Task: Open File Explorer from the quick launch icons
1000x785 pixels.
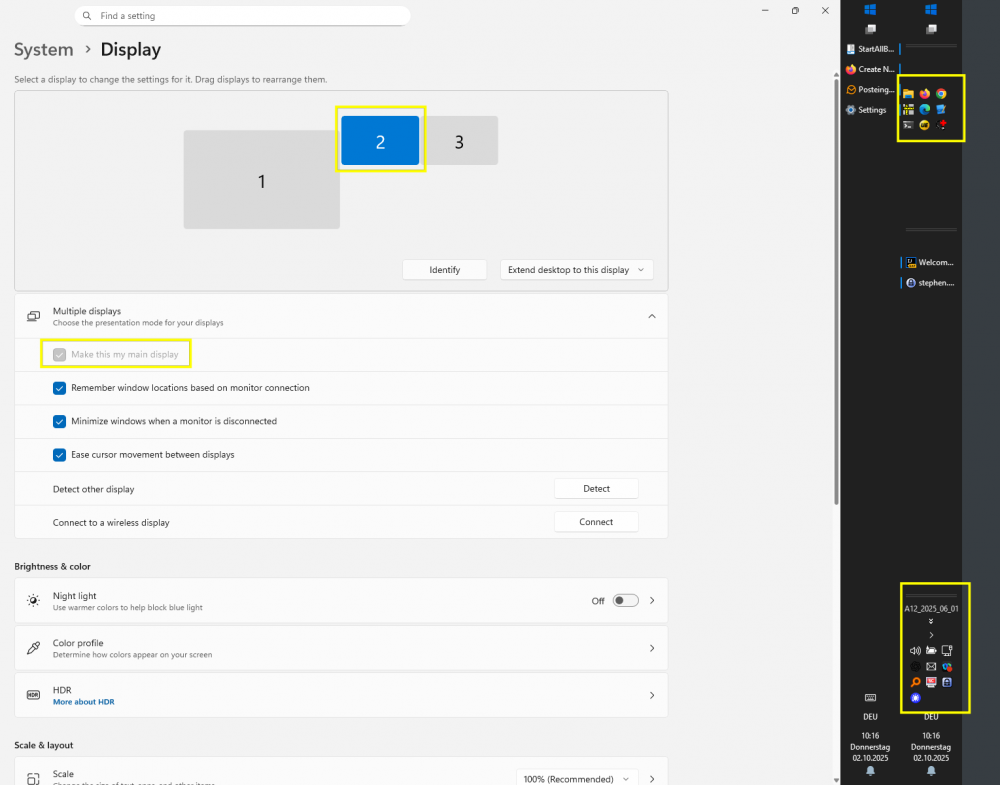Action: click(x=908, y=94)
